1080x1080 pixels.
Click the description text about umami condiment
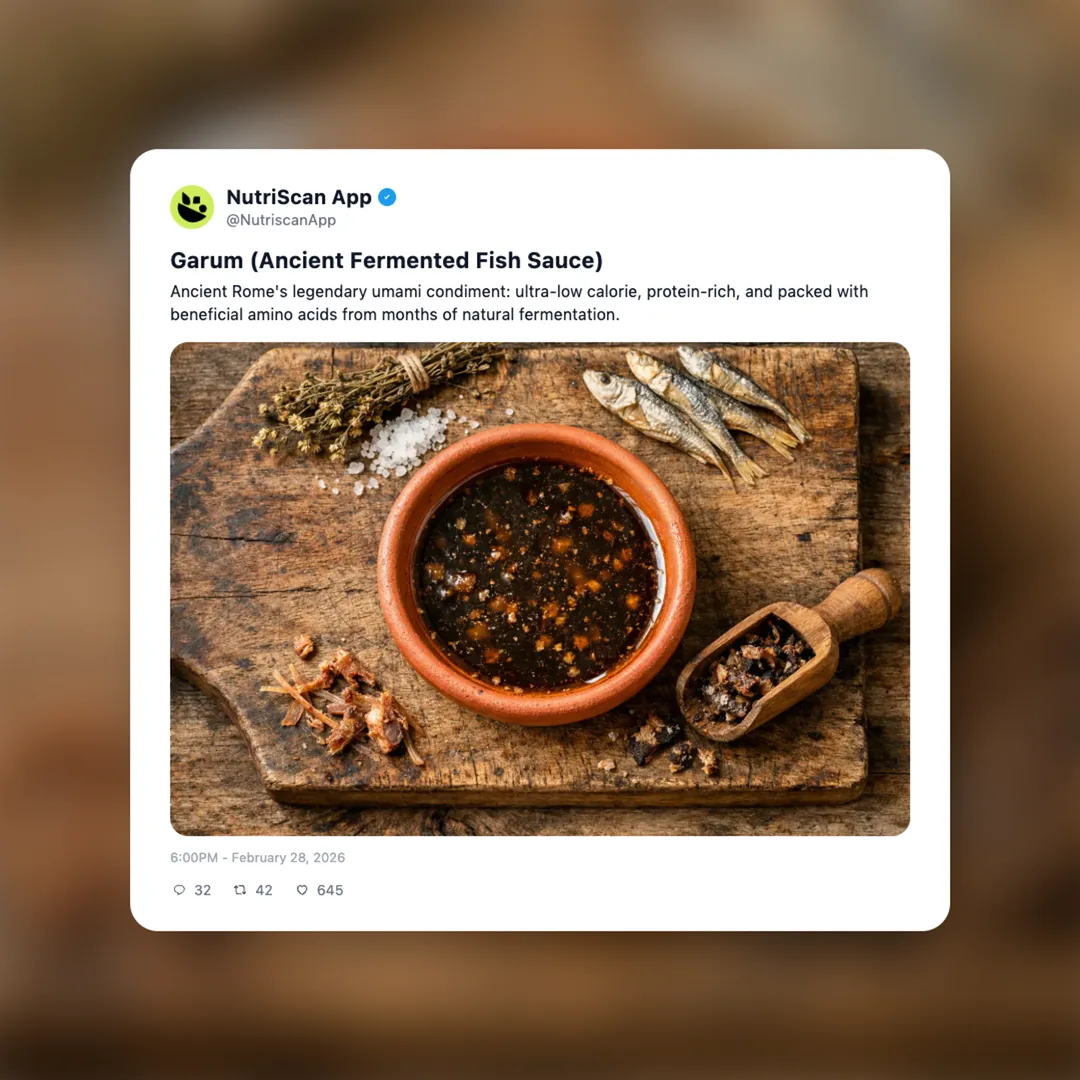[x=519, y=302]
